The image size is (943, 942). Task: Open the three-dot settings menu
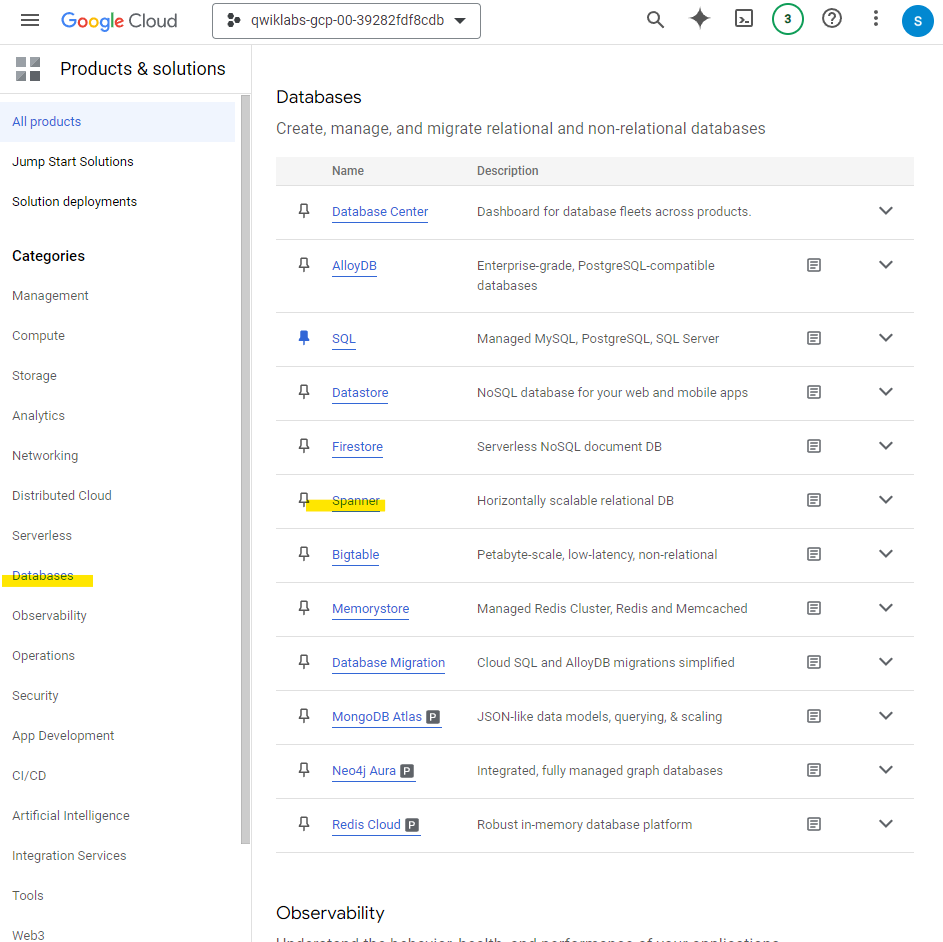pyautogui.click(x=876, y=19)
